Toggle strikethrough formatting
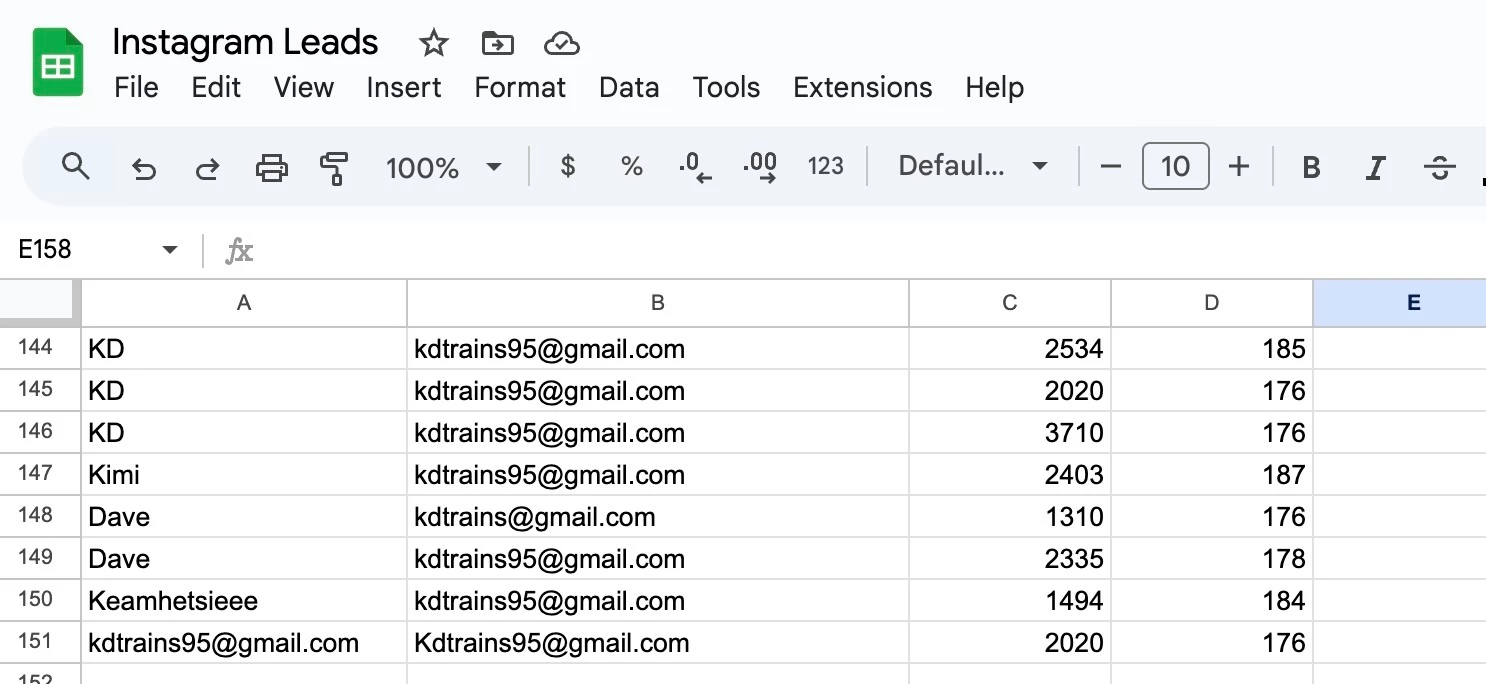 (1439, 167)
